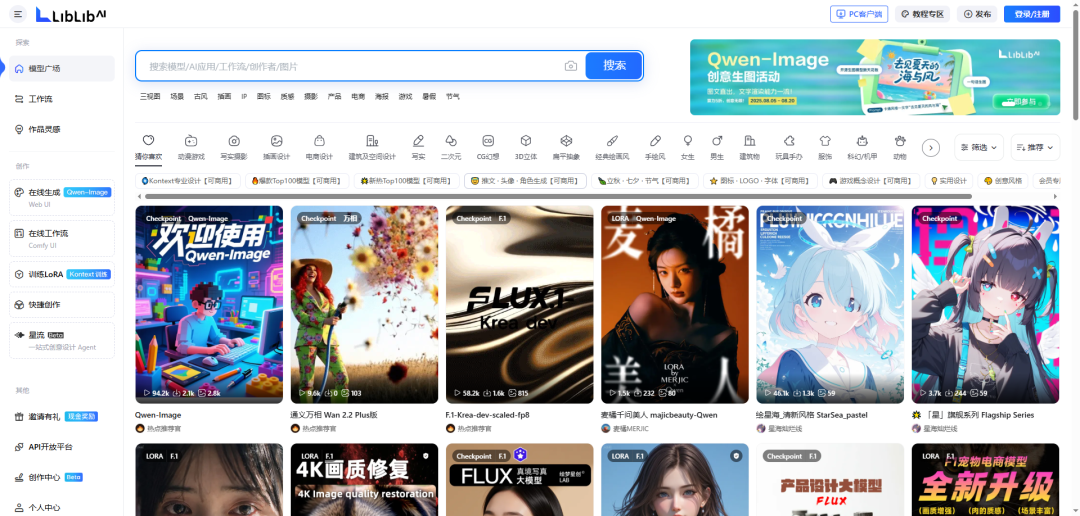The width and height of the screenshot is (1080, 516).
Task: Open 作品灵感 in the sidebar
Action: coord(62,129)
